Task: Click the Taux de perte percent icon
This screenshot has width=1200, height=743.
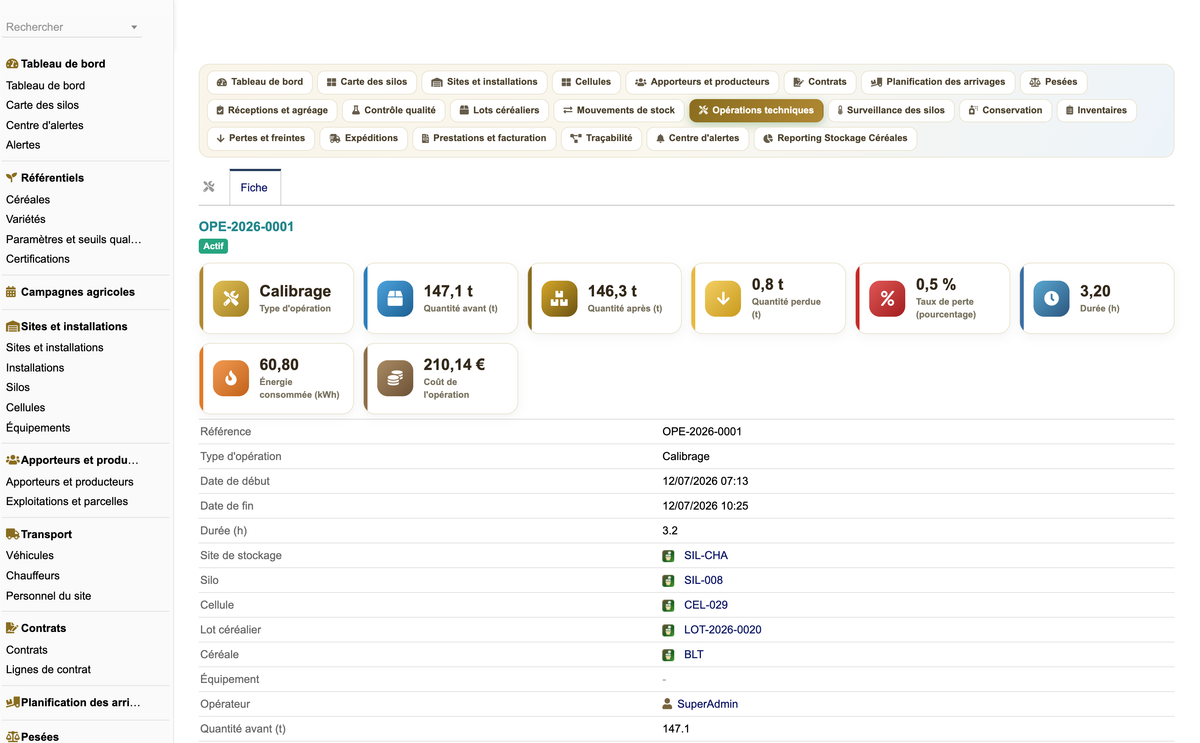Action: tap(887, 299)
